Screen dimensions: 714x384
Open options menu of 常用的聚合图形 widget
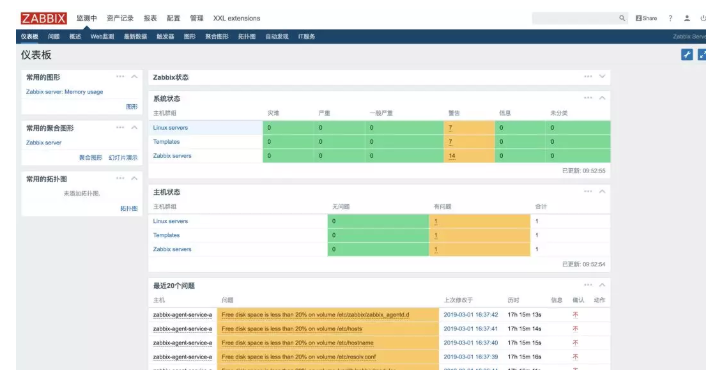click(120, 128)
